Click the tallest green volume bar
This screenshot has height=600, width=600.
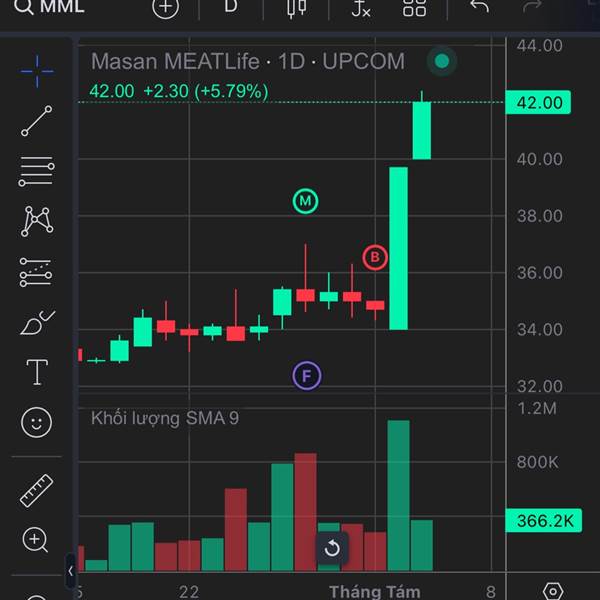click(x=398, y=496)
